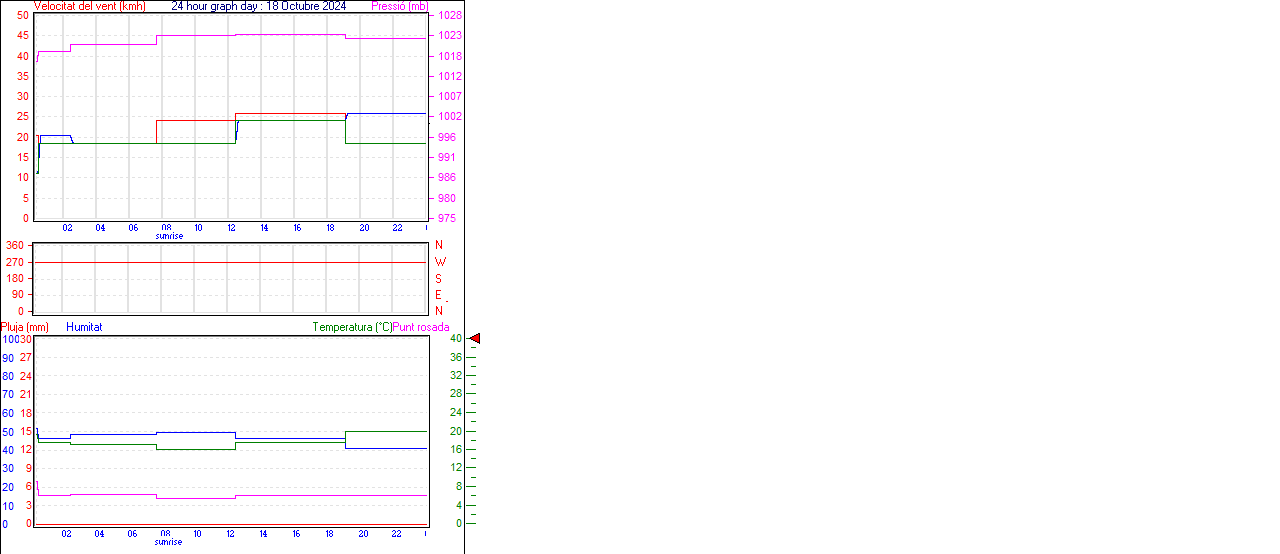1280x554 pixels.
Task: Click the red triangle marker beside temperature scale
Action: click(475, 339)
